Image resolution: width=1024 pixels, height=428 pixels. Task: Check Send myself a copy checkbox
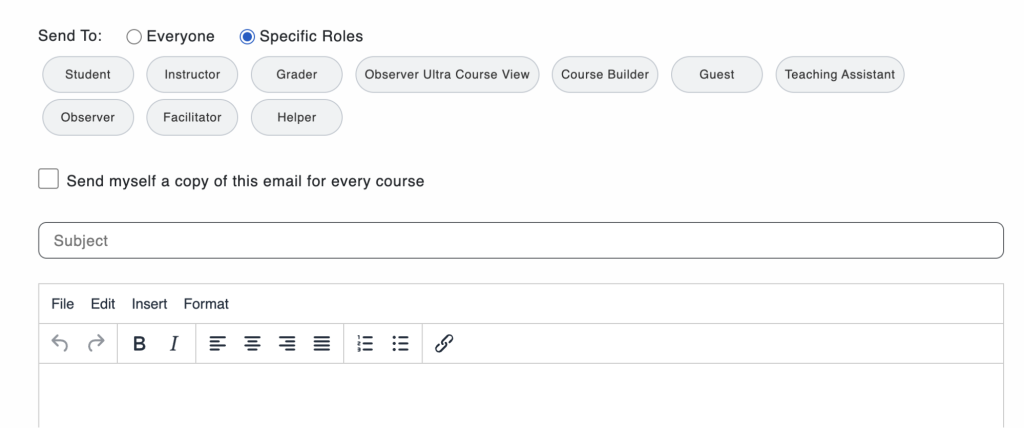48,179
